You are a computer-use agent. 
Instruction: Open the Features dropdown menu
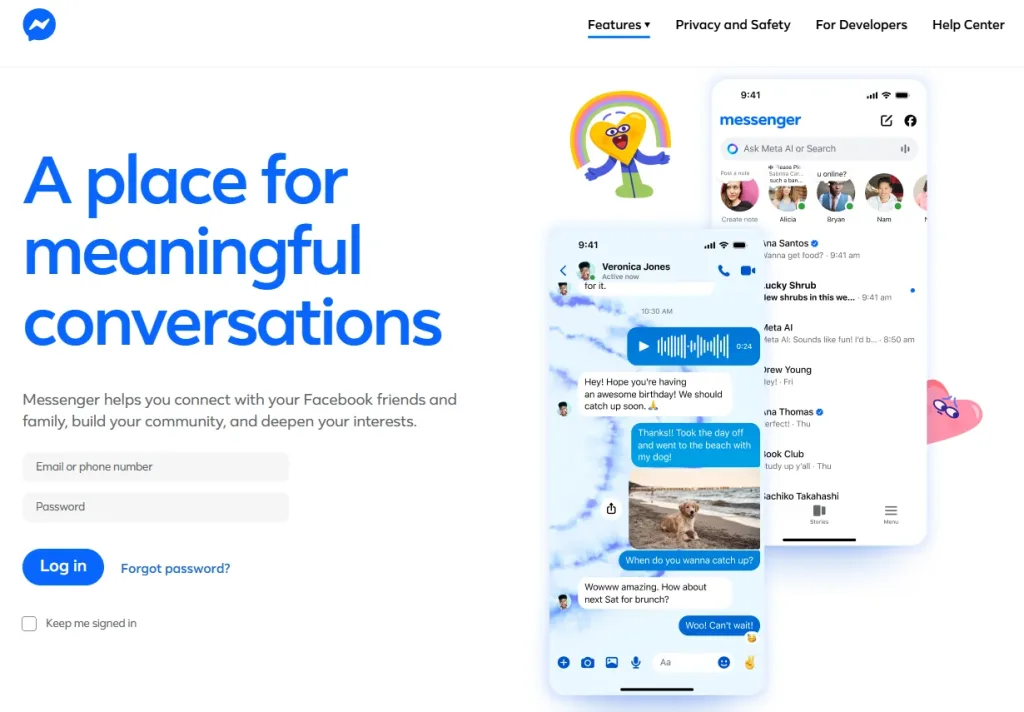click(x=618, y=25)
